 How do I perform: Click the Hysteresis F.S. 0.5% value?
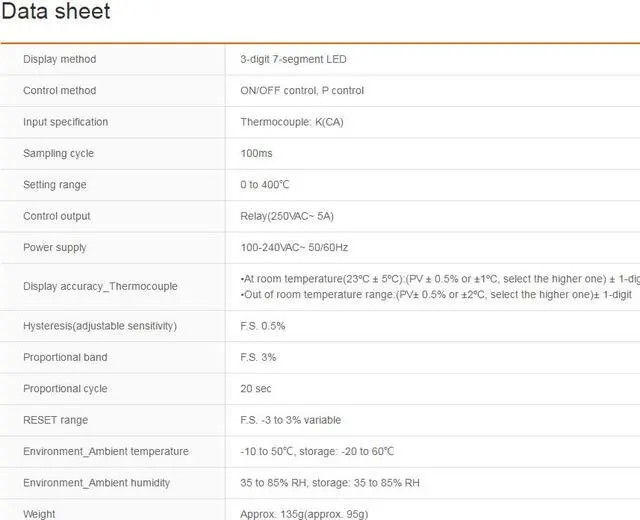tap(262, 326)
